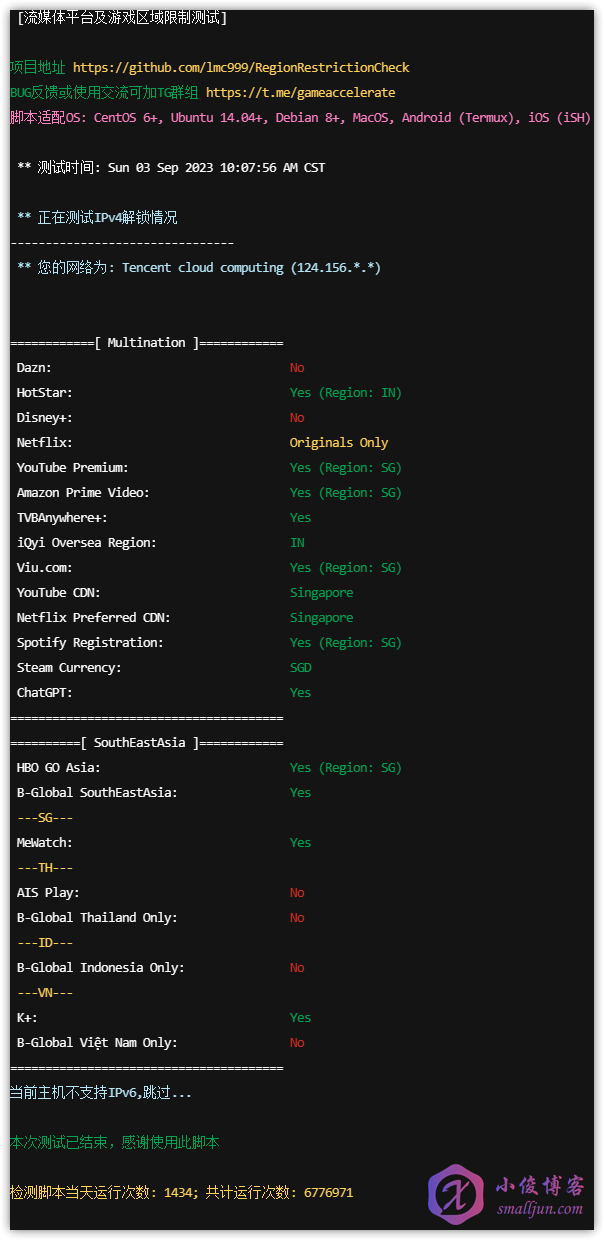Click the Spotify Registration label

pos(90,643)
